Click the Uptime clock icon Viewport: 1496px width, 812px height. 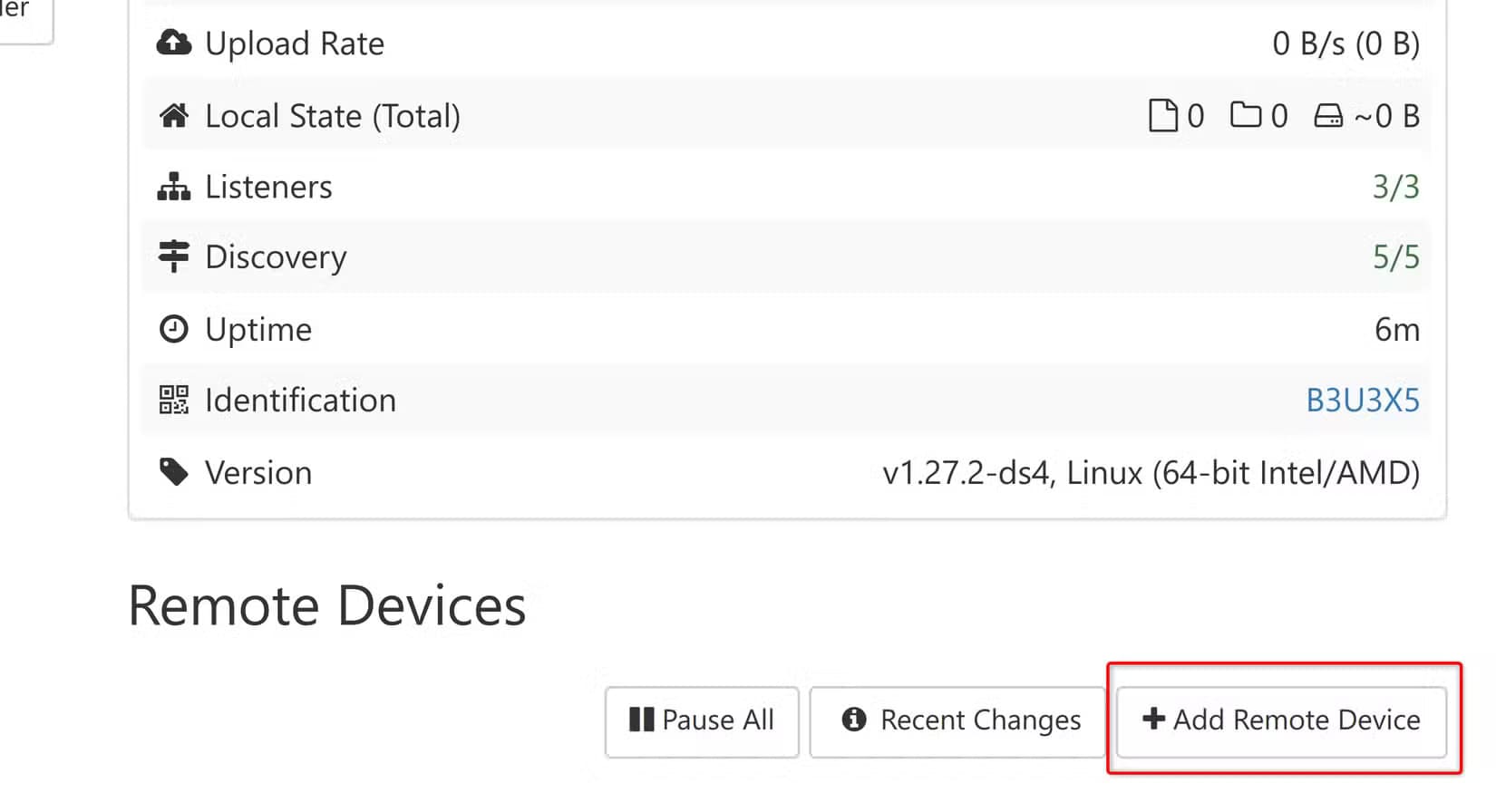pos(174,329)
